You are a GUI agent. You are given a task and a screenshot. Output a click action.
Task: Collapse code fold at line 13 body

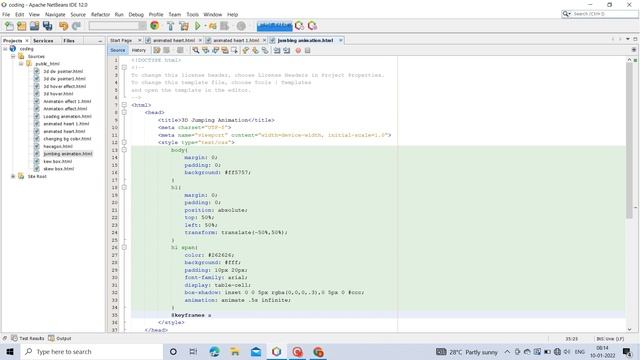click(x=124, y=150)
